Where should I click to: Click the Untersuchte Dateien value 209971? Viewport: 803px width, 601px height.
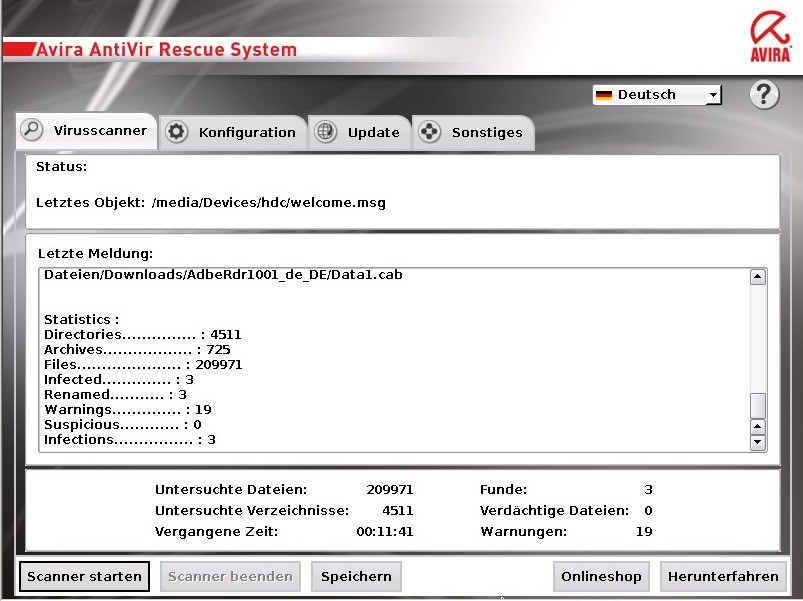[390, 490]
